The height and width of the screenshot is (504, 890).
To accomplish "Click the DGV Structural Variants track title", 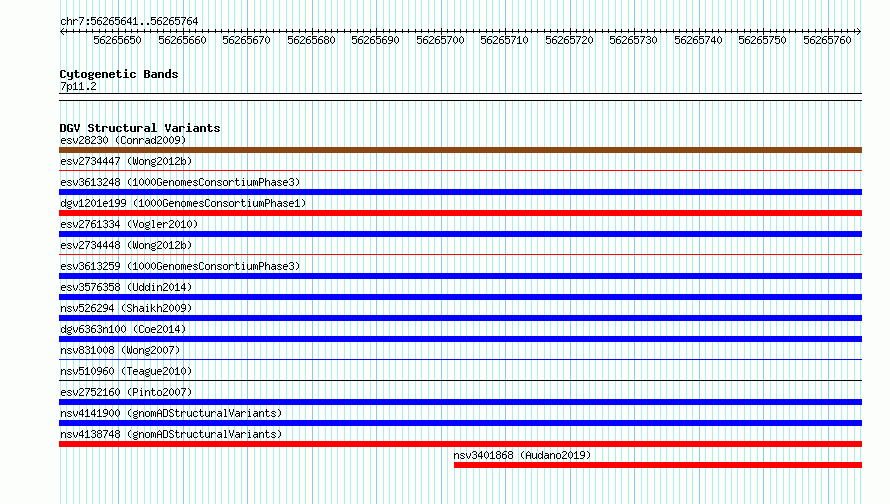I will point(140,128).
